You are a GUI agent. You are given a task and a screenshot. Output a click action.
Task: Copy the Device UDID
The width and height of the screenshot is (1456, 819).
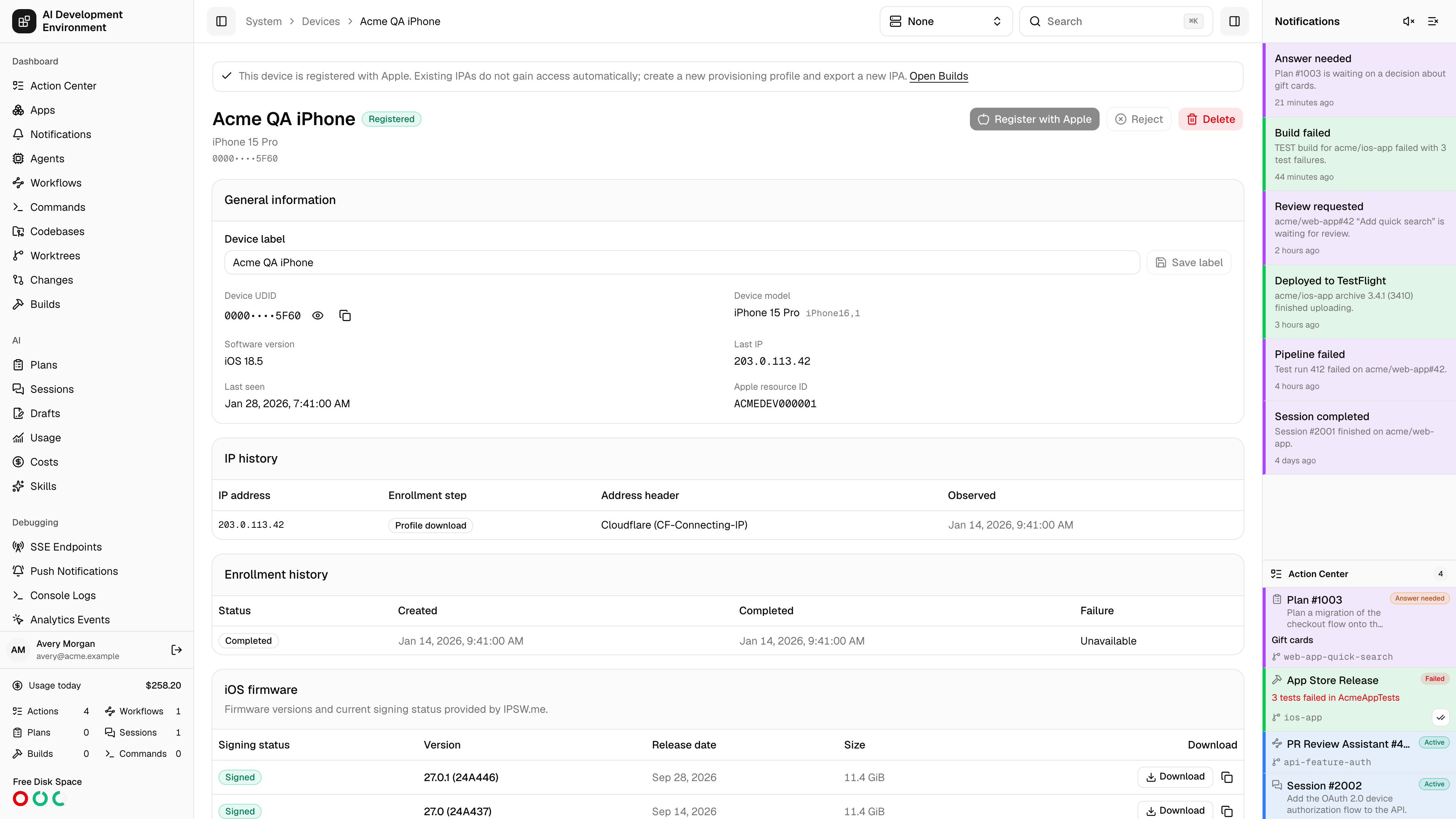[345, 315]
